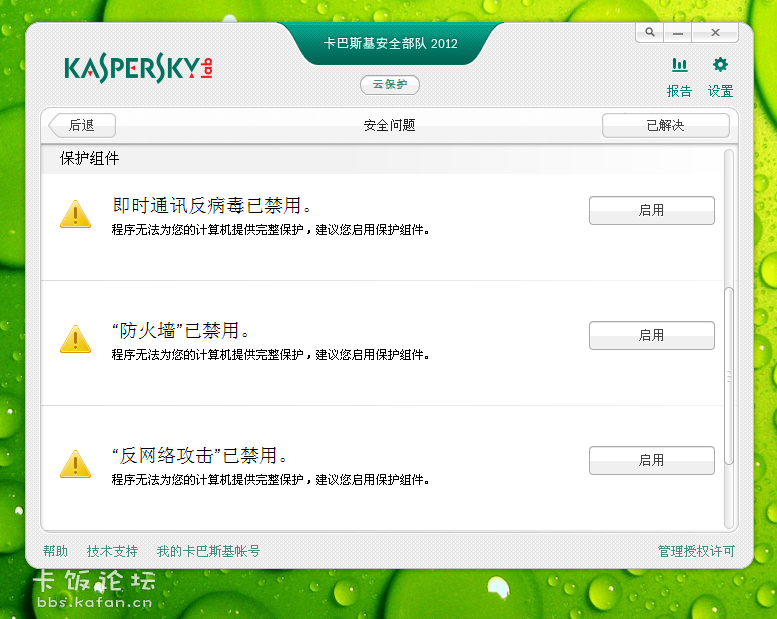Open the 报告 reports icon

679,65
